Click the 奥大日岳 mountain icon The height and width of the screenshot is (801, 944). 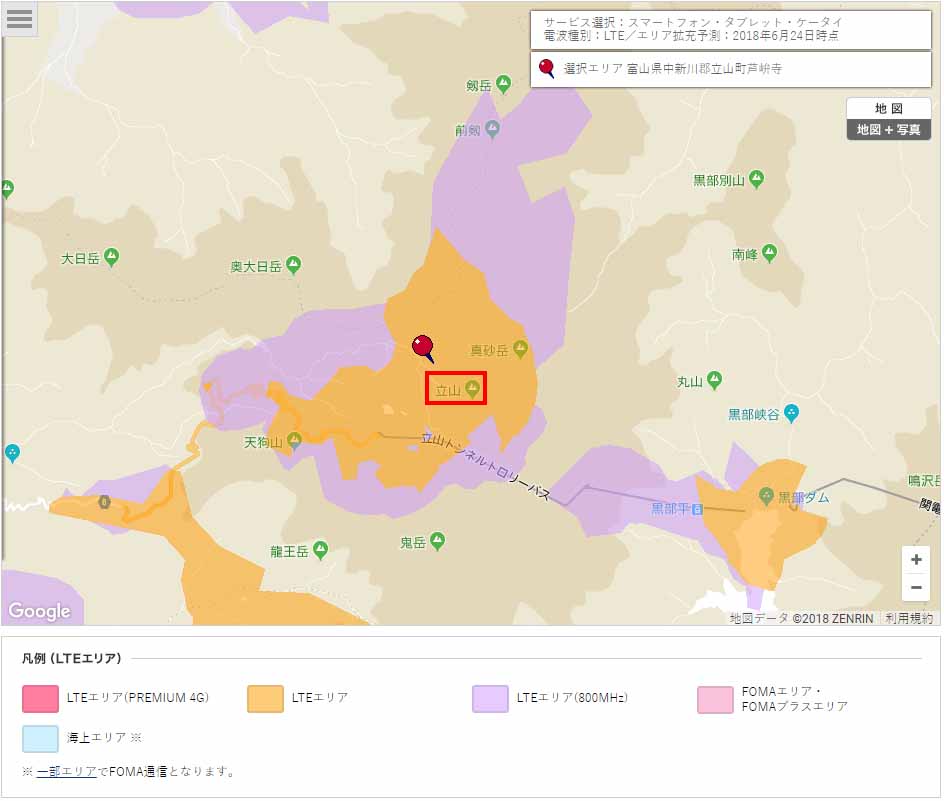(x=293, y=265)
